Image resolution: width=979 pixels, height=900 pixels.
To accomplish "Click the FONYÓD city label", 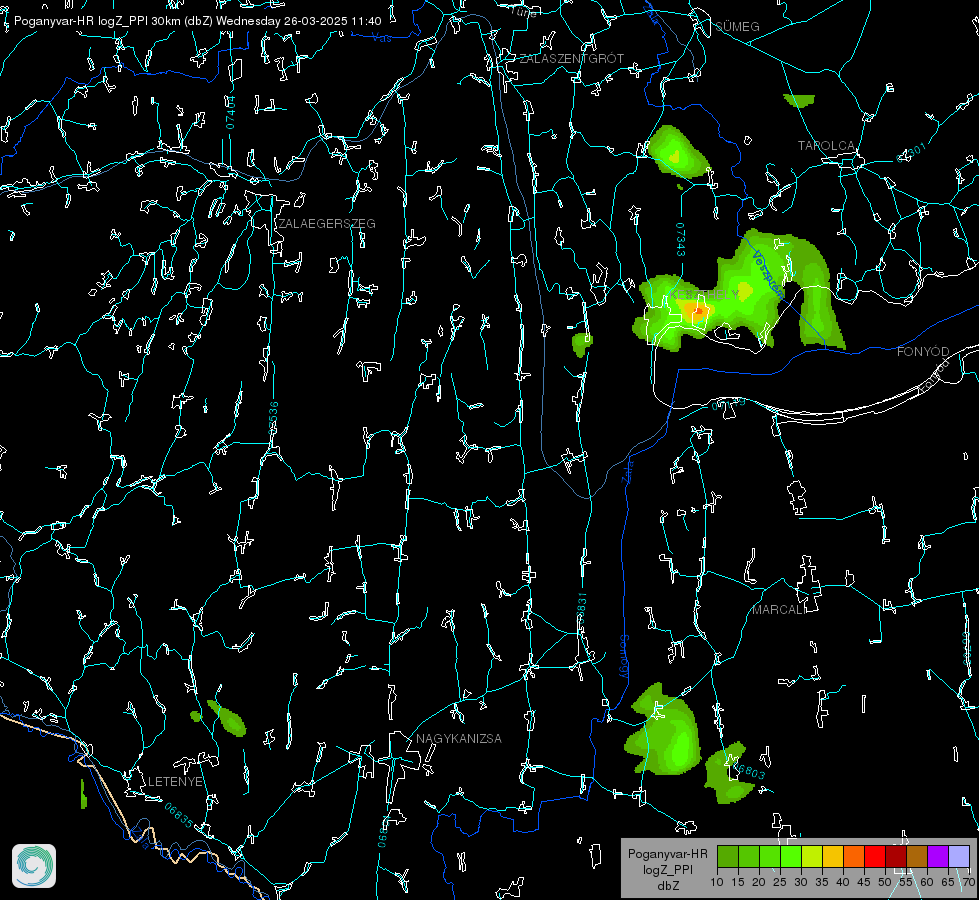I will (x=923, y=352).
